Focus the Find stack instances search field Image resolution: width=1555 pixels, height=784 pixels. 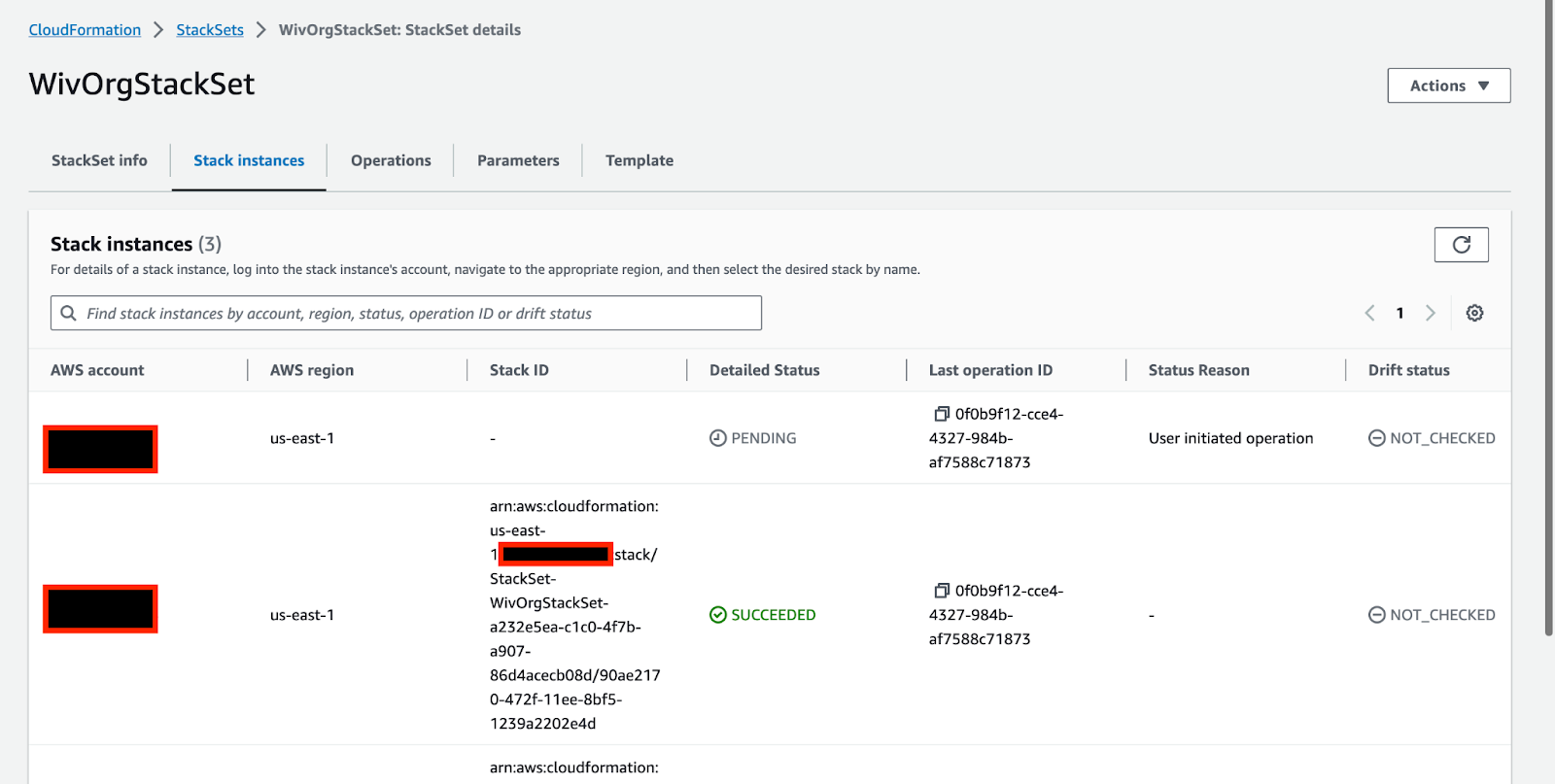(406, 313)
